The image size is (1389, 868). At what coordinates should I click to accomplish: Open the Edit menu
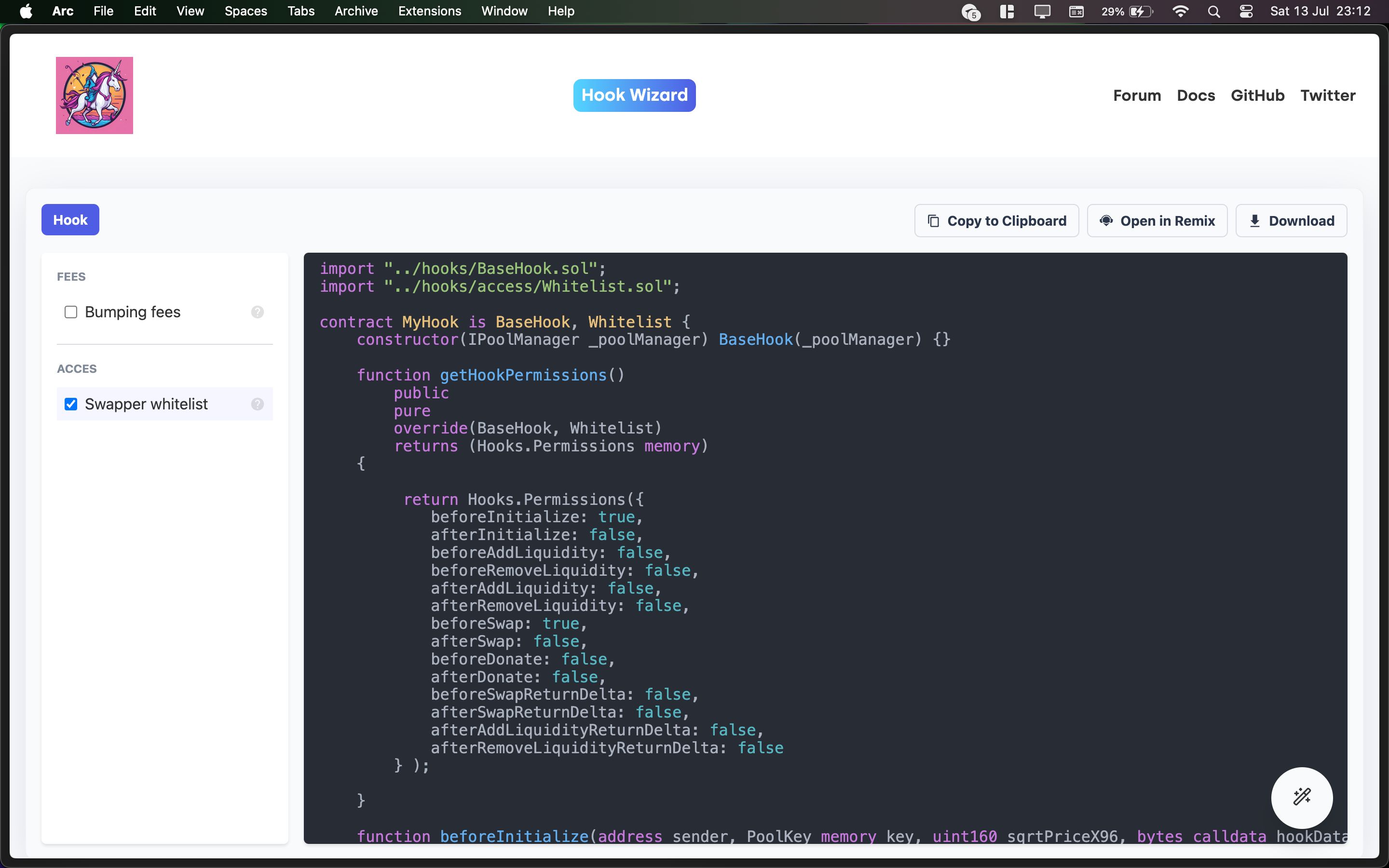145,12
